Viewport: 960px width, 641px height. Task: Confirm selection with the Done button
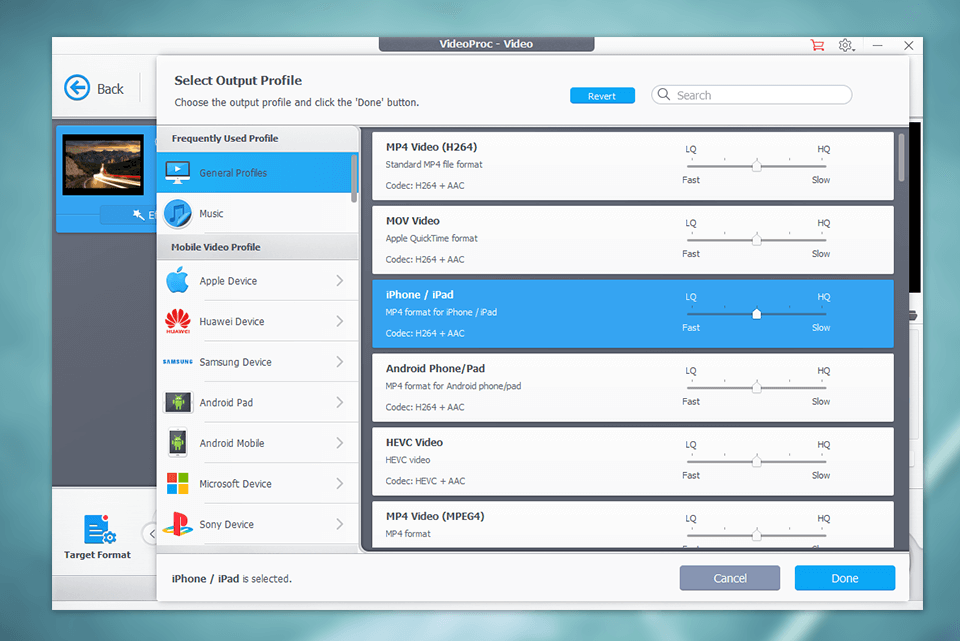tap(844, 578)
